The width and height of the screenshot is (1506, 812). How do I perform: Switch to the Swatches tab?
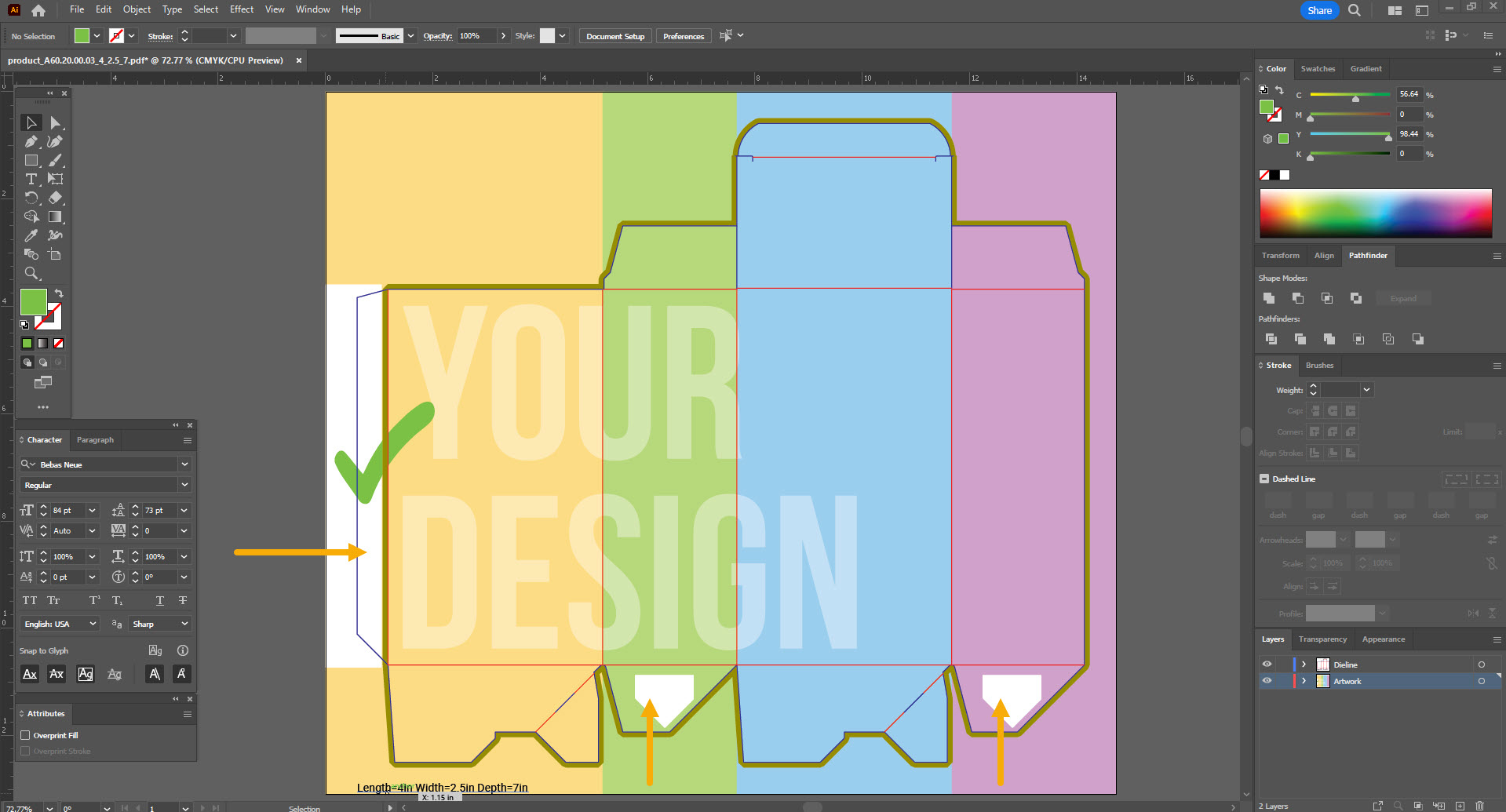click(1318, 68)
